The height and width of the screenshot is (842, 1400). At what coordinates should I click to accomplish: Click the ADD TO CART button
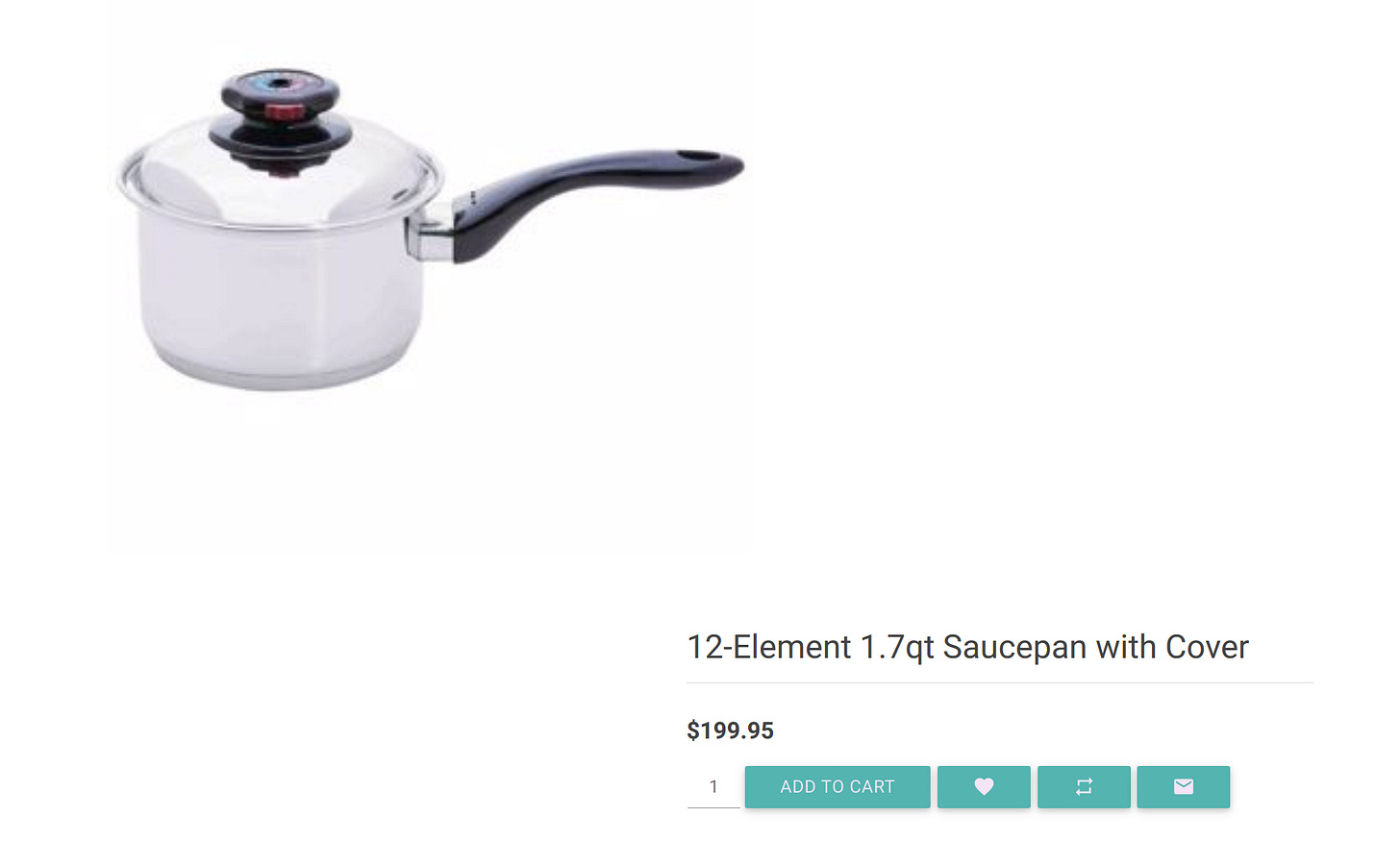click(x=837, y=786)
